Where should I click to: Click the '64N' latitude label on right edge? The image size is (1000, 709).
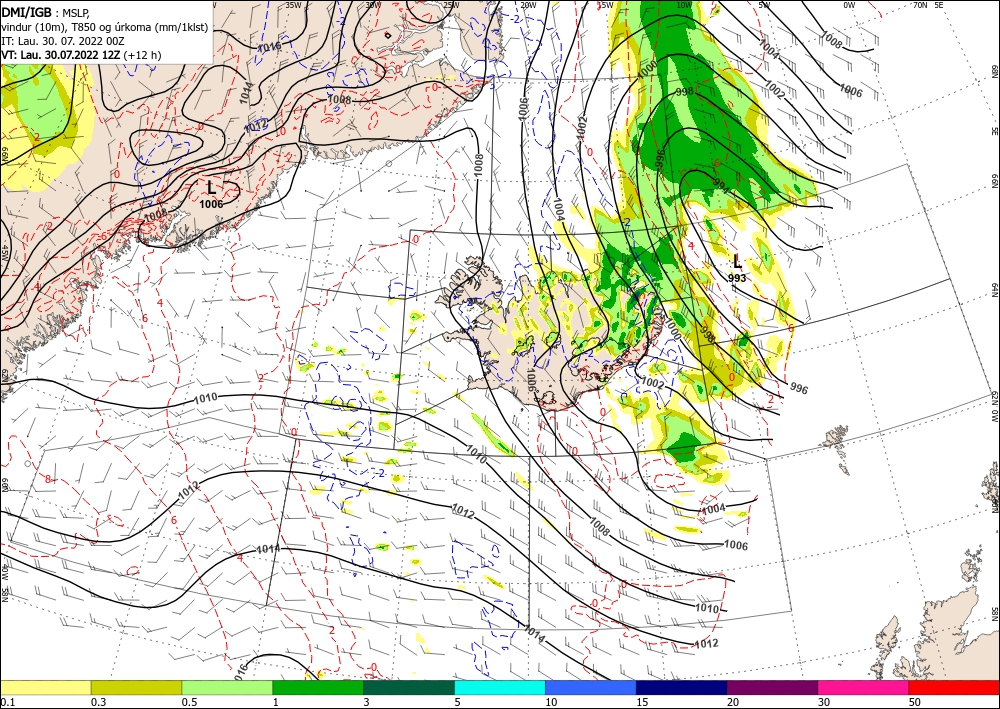(x=994, y=290)
